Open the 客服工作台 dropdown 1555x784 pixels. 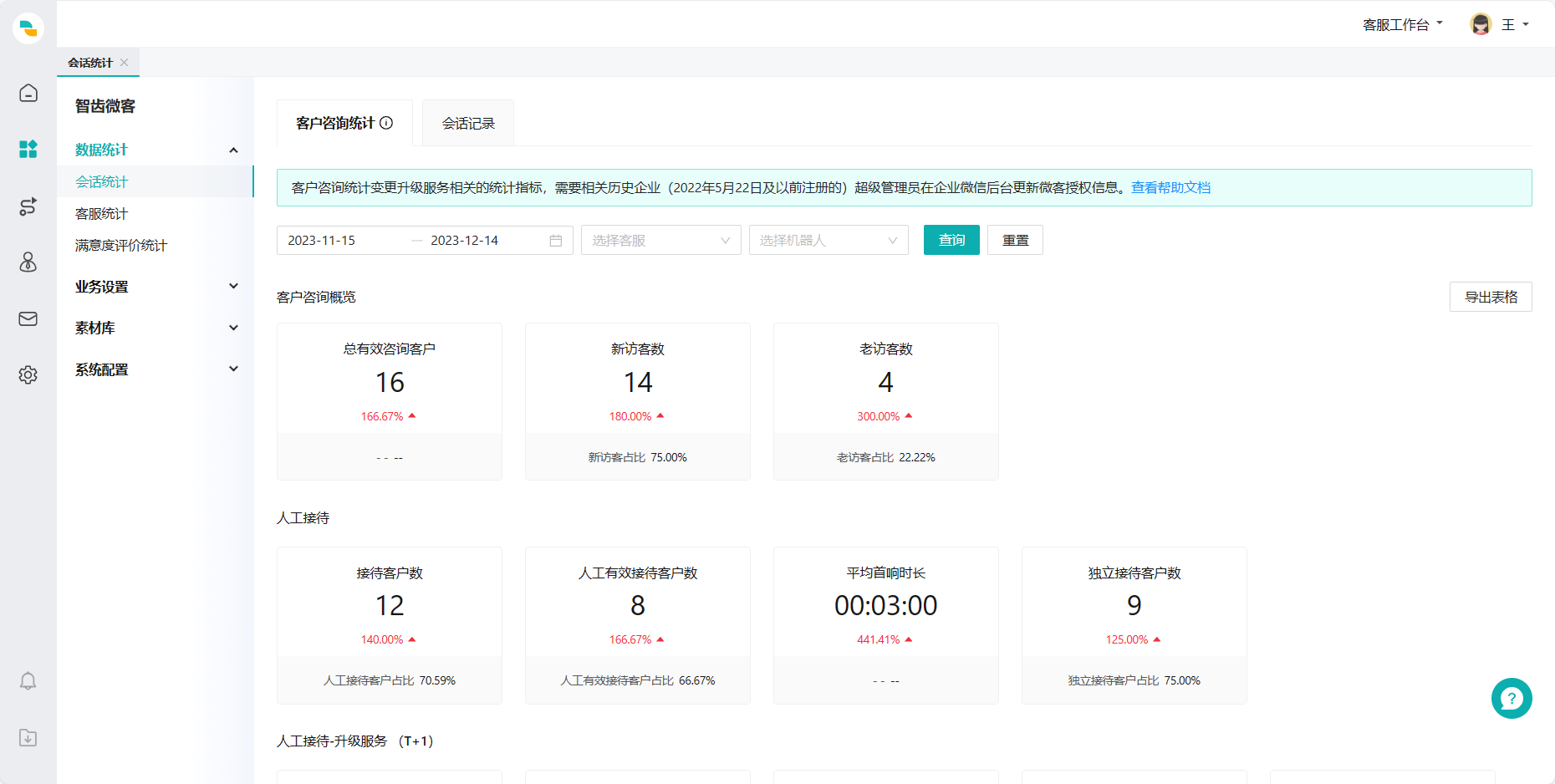coord(1403,25)
